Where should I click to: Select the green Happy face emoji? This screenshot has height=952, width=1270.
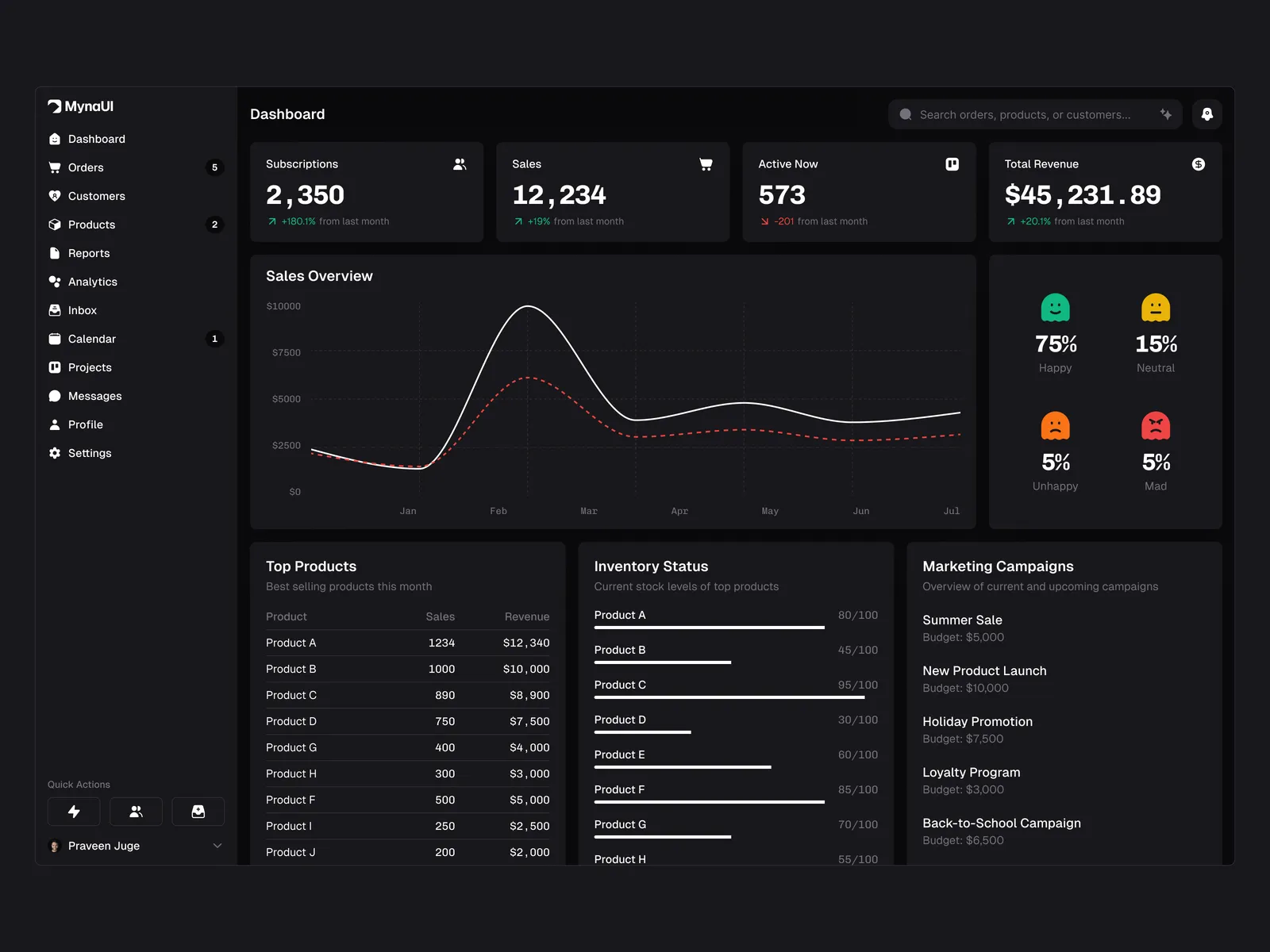[x=1055, y=308]
